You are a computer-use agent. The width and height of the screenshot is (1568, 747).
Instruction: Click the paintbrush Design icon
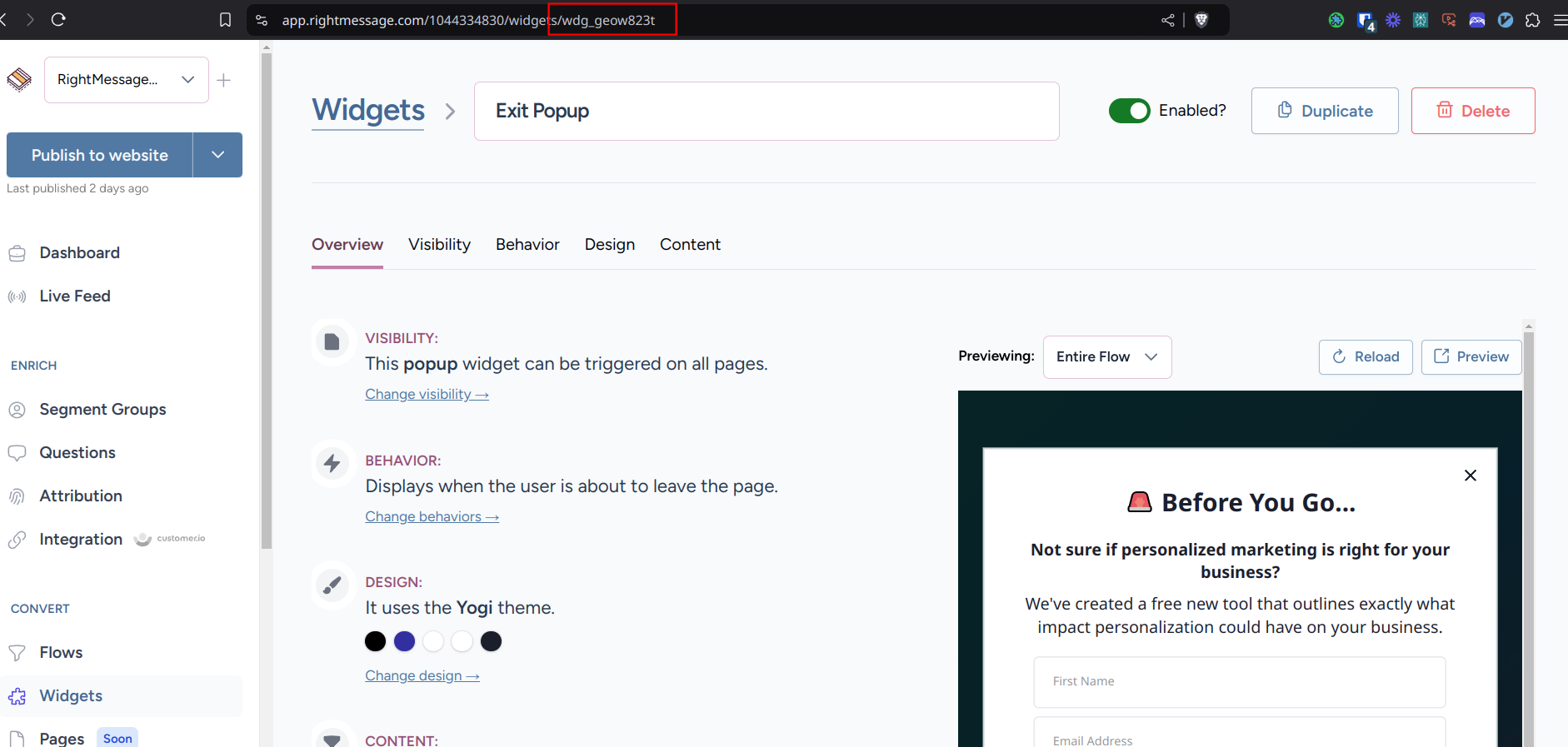coord(332,585)
